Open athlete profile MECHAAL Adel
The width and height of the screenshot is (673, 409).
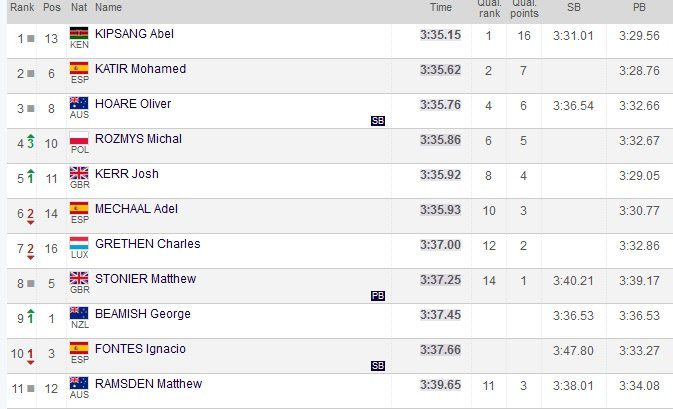point(136,209)
